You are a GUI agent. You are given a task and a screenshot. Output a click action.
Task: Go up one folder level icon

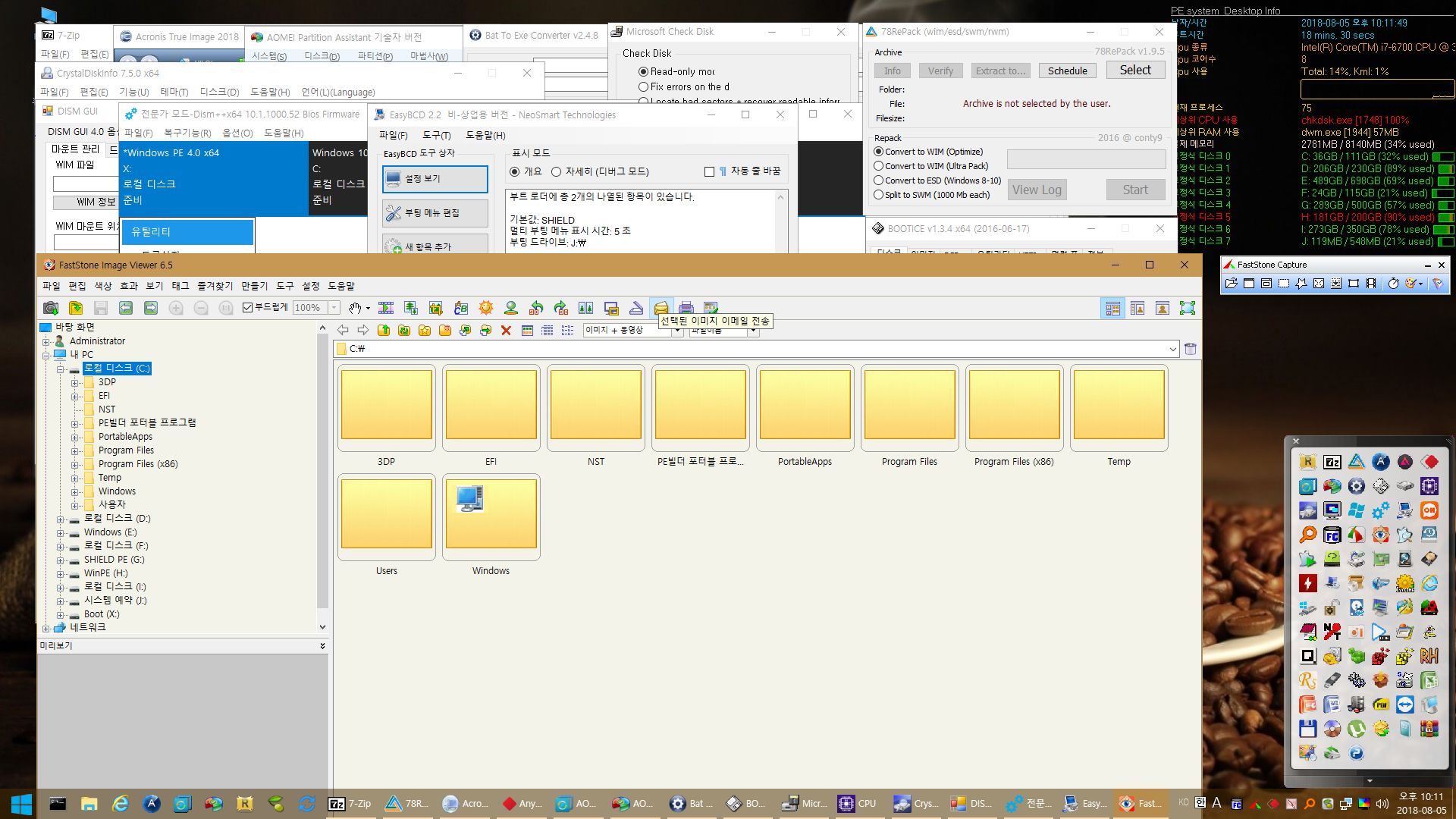[x=384, y=330]
